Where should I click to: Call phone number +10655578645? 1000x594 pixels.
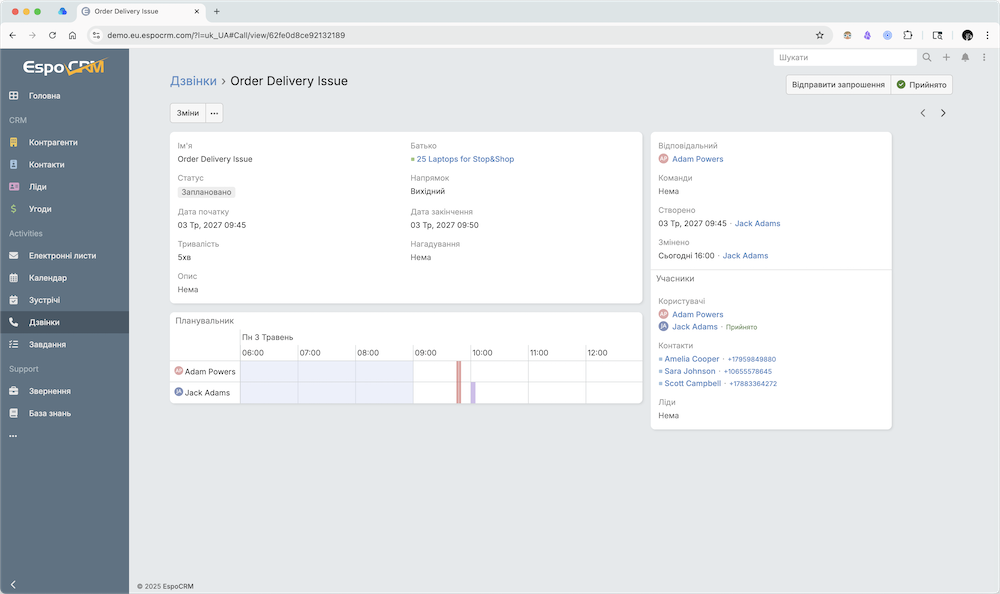747,371
